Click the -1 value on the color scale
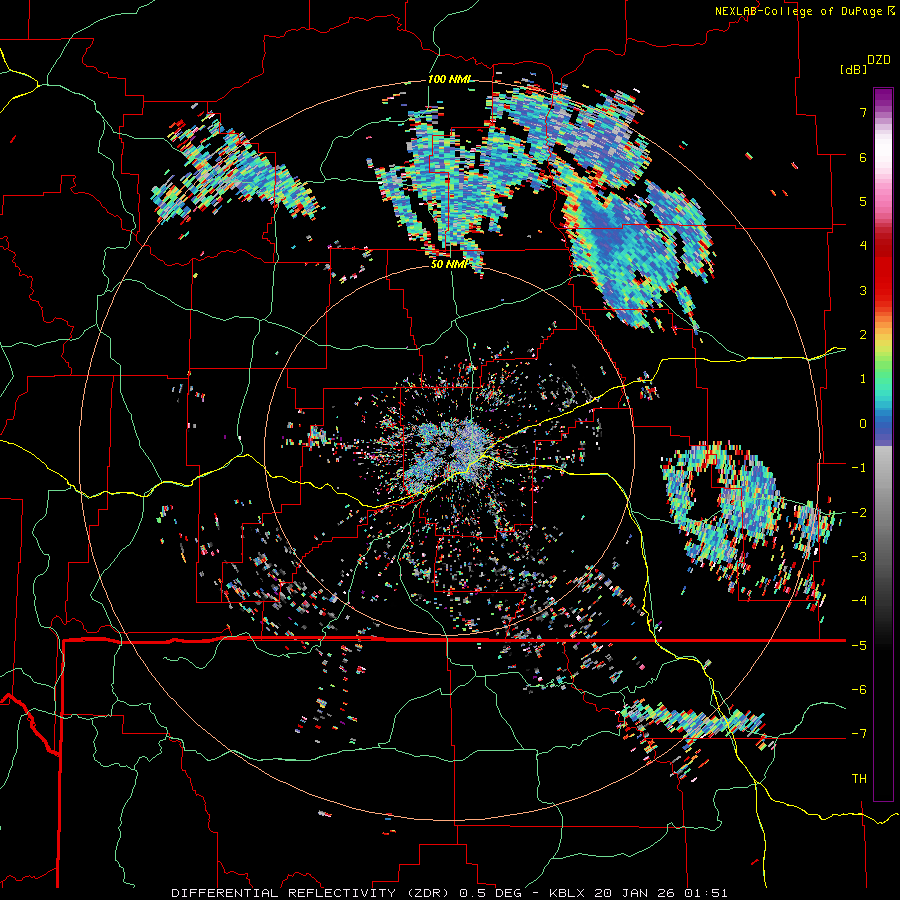The height and width of the screenshot is (900, 900). tap(859, 468)
